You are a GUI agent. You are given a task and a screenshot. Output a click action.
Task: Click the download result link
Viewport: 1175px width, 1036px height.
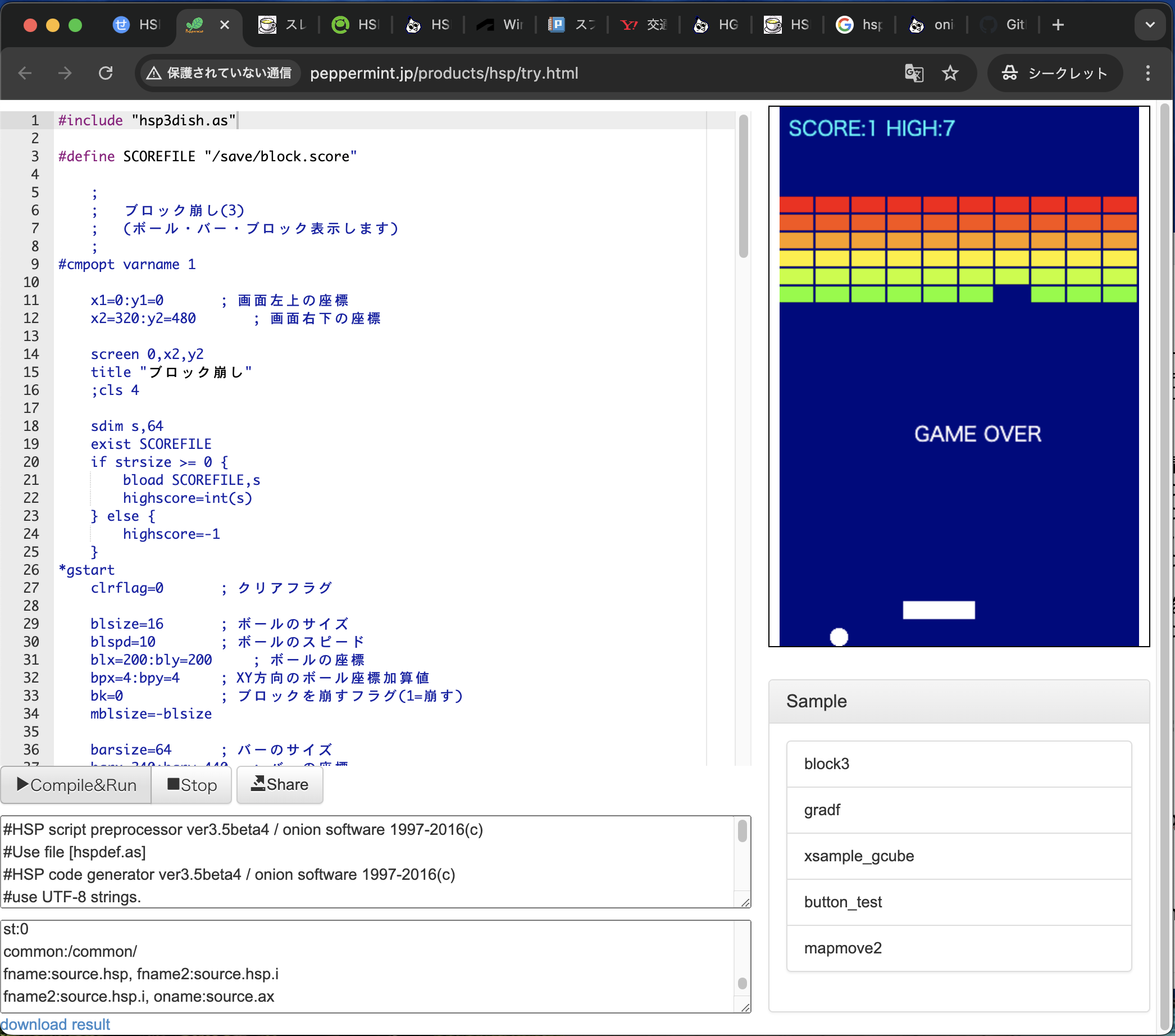[x=55, y=1025]
